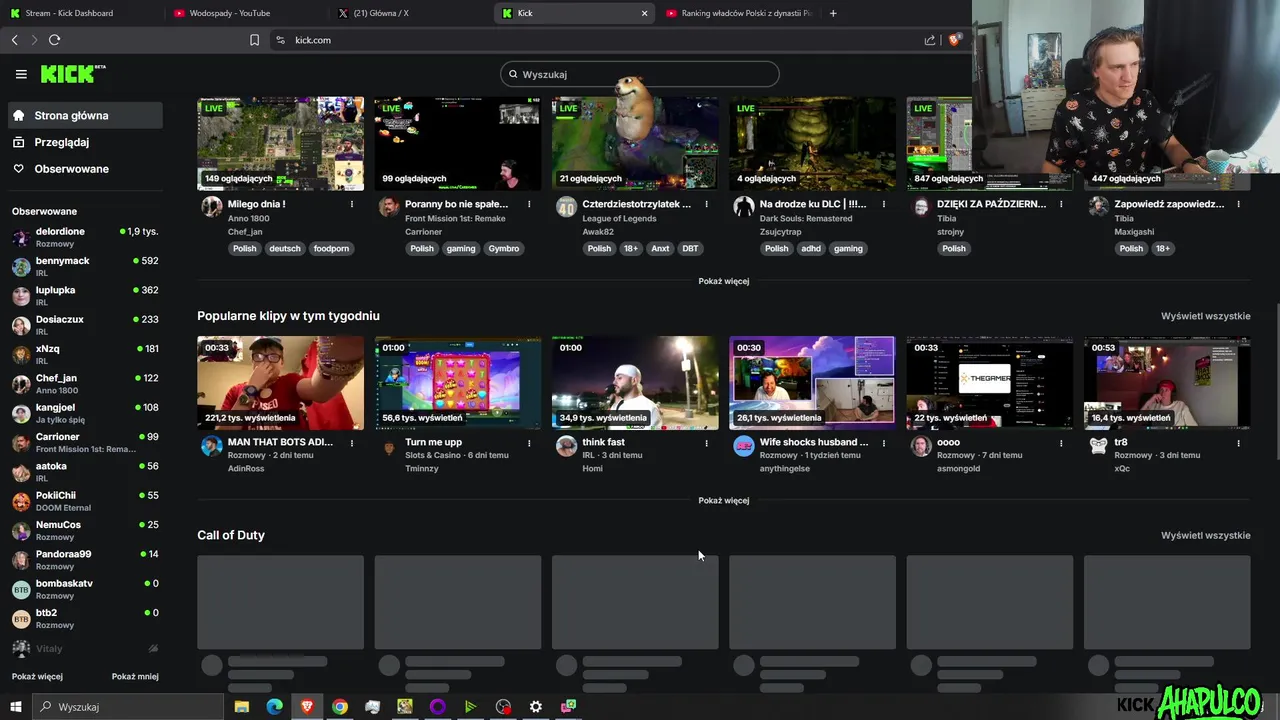Click Pokaż więcej below popular clips
This screenshot has height=720, width=1280.
click(x=724, y=500)
